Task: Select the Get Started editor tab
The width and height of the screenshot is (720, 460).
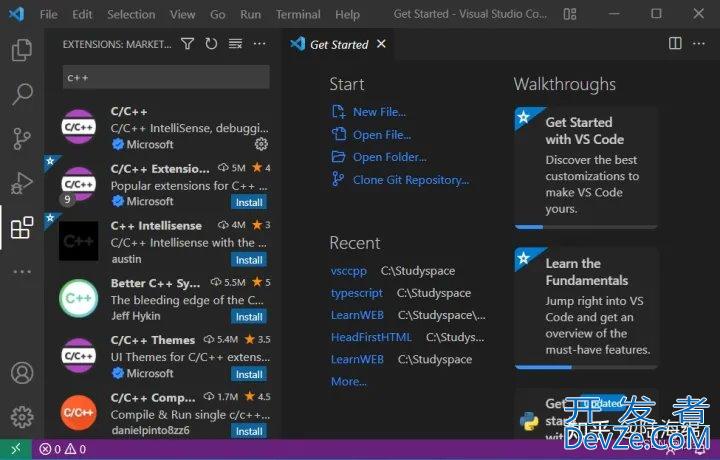Action: tap(339, 45)
